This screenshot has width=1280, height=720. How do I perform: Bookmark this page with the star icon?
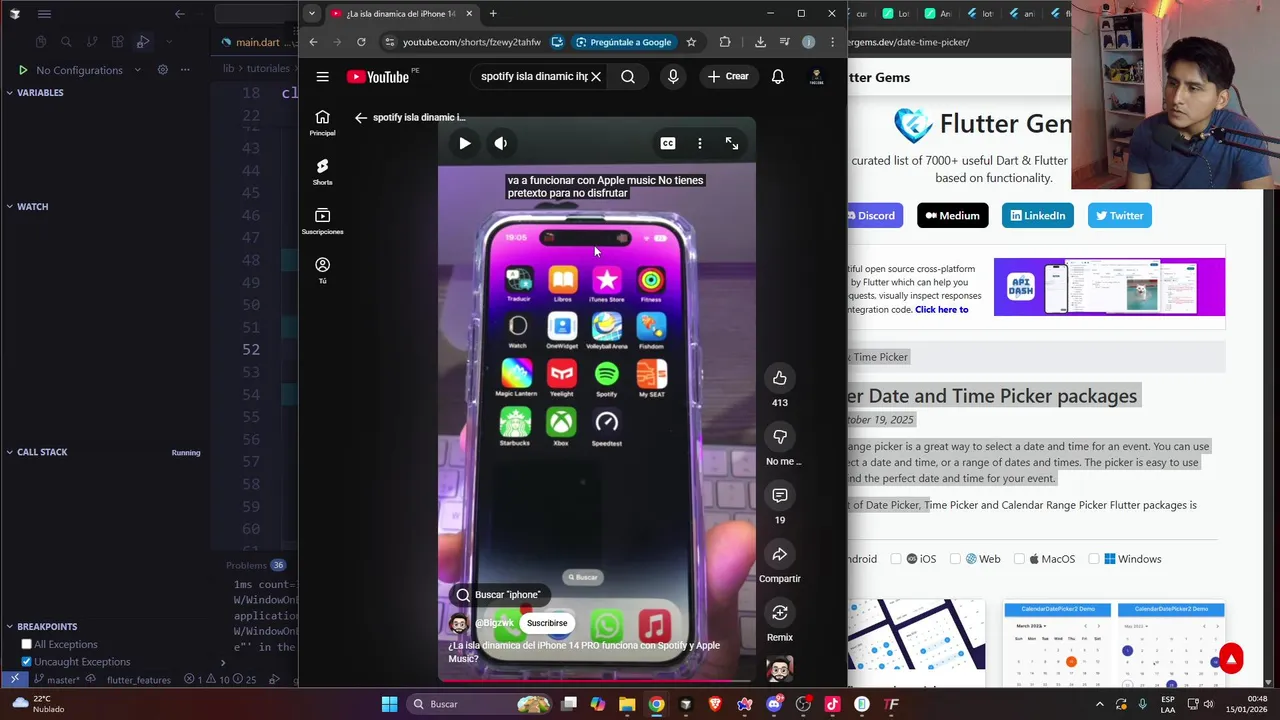pos(691,42)
